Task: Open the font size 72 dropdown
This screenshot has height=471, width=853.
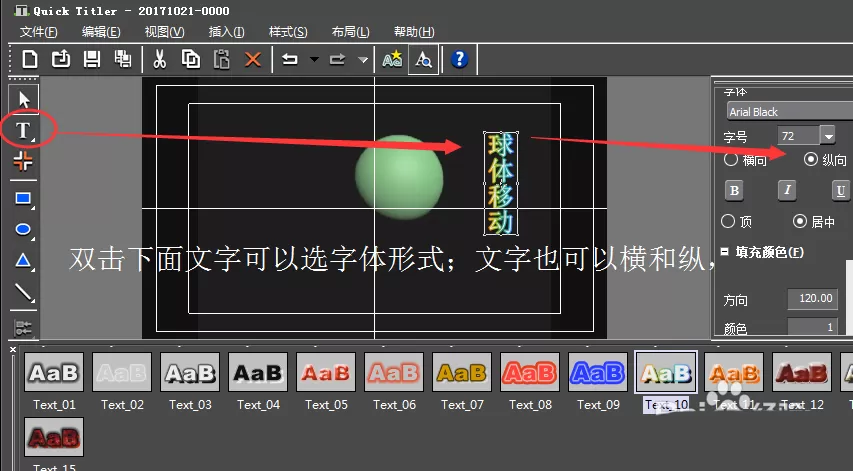Action: coord(828,135)
